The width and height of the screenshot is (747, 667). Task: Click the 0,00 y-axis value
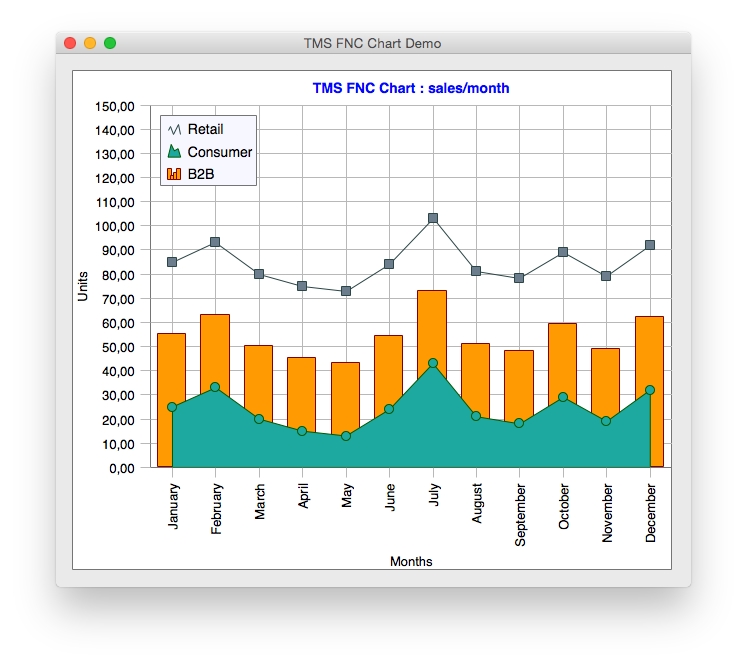(x=122, y=468)
